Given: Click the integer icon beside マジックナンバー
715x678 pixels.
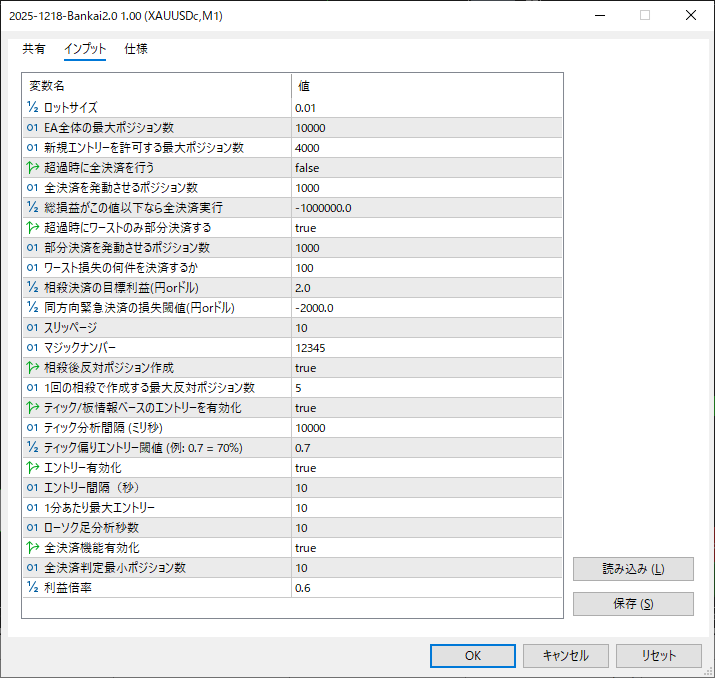Looking at the screenshot, I should pyautogui.click(x=33, y=347).
